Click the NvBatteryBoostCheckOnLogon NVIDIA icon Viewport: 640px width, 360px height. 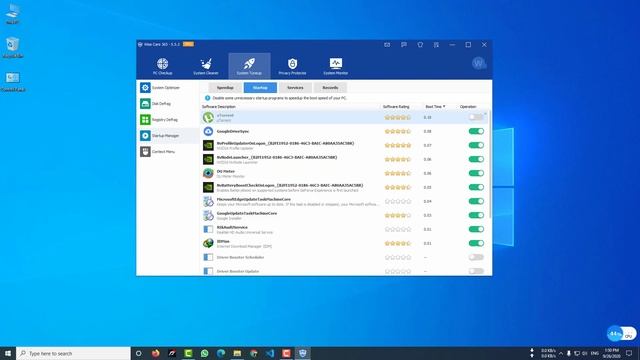coord(208,187)
